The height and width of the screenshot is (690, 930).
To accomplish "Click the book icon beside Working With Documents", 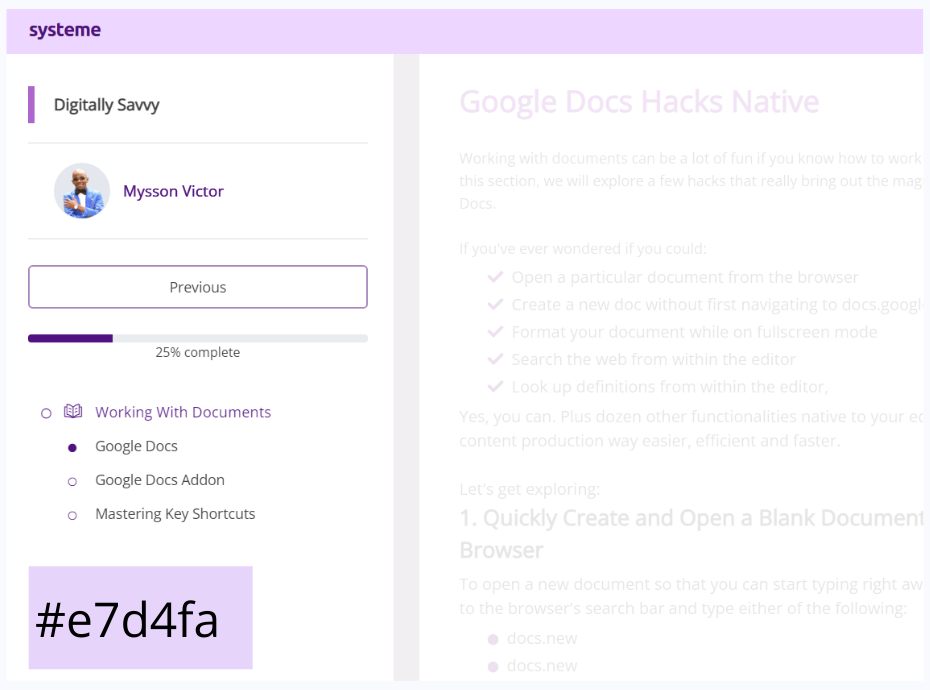I will tap(73, 411).
